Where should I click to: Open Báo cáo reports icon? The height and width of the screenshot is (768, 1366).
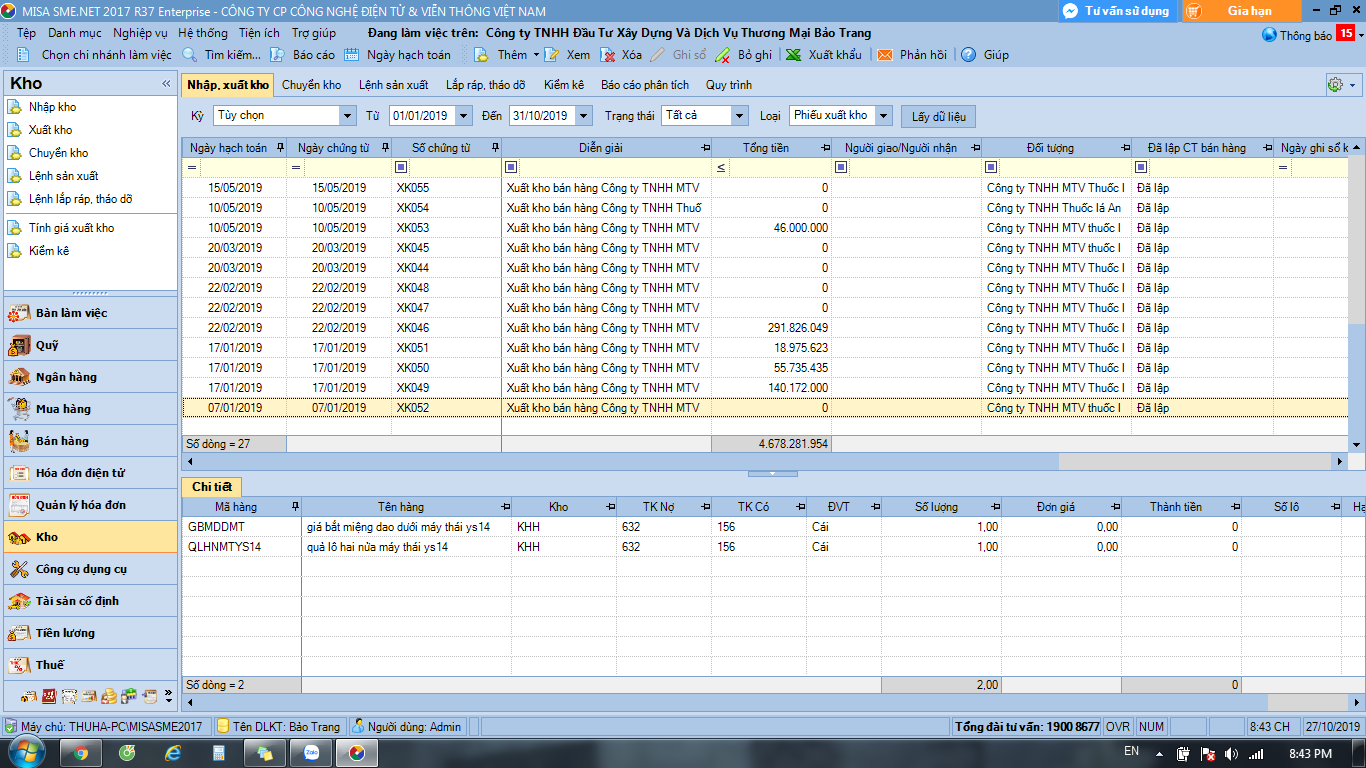pyautogui.click(x=279, y=55)
